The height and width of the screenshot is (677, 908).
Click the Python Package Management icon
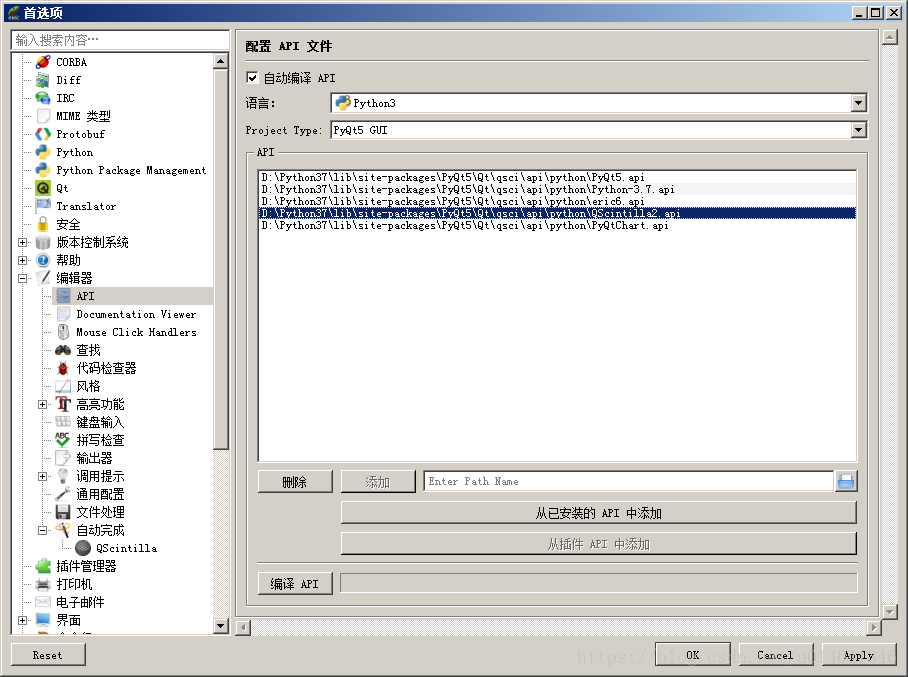coord(43,170)
